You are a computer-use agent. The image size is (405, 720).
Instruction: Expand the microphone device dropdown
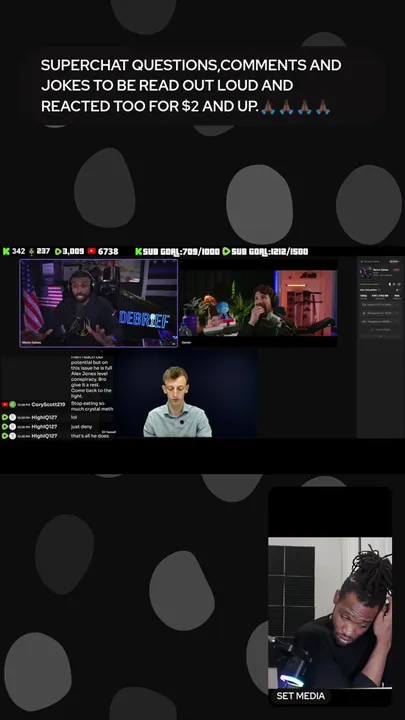pyautogui.click(x=380, y=313)
